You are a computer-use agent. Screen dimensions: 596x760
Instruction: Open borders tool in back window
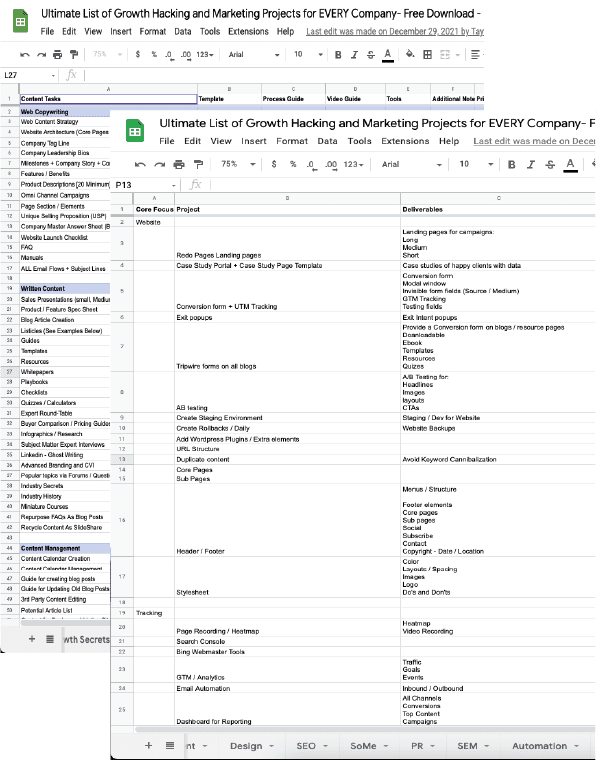click(427, 54)
